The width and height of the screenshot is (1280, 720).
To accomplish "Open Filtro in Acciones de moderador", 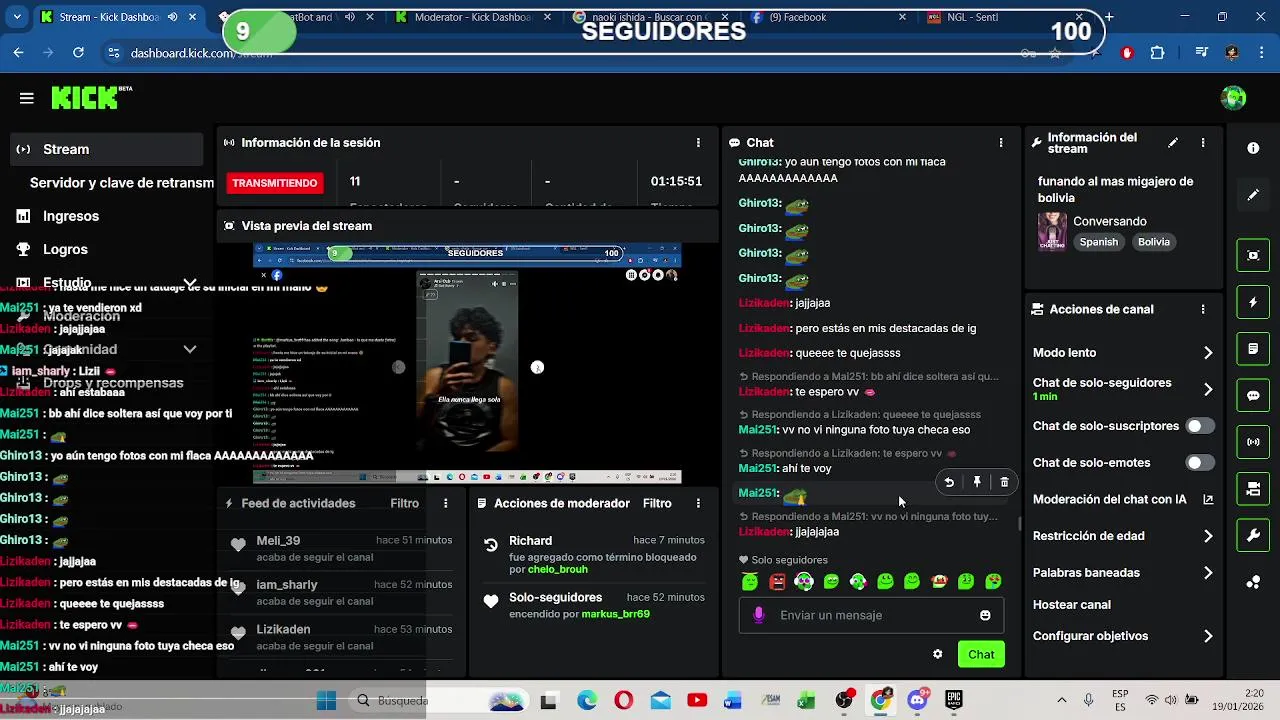I will (657, 503).
